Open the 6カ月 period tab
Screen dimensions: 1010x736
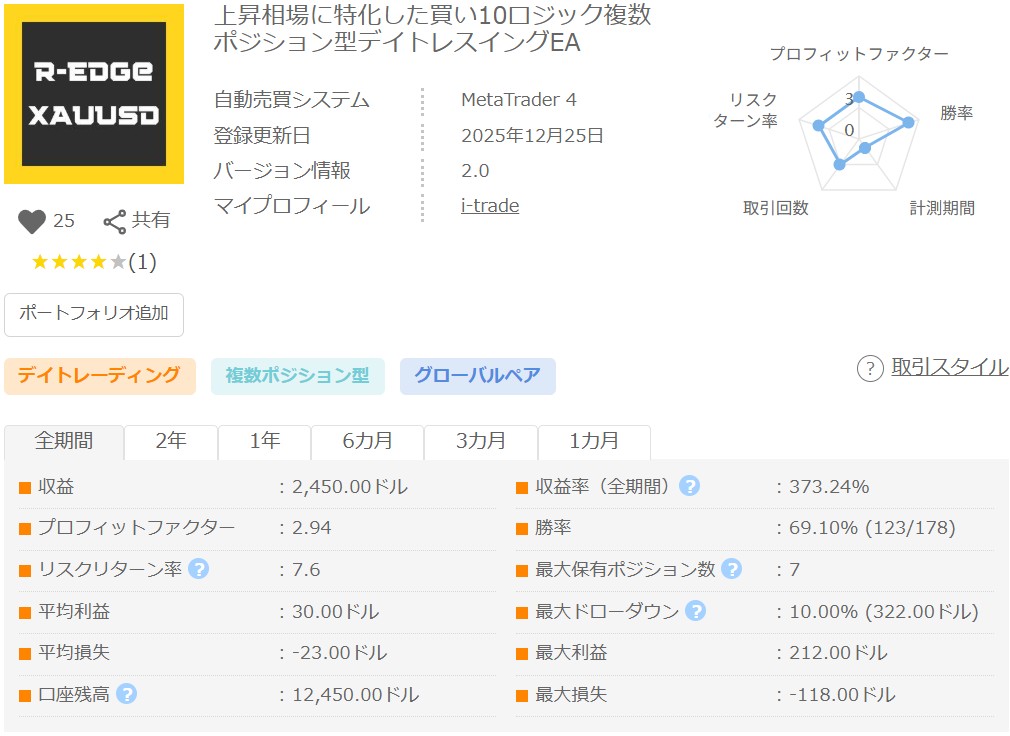click(x=367, y=441)
